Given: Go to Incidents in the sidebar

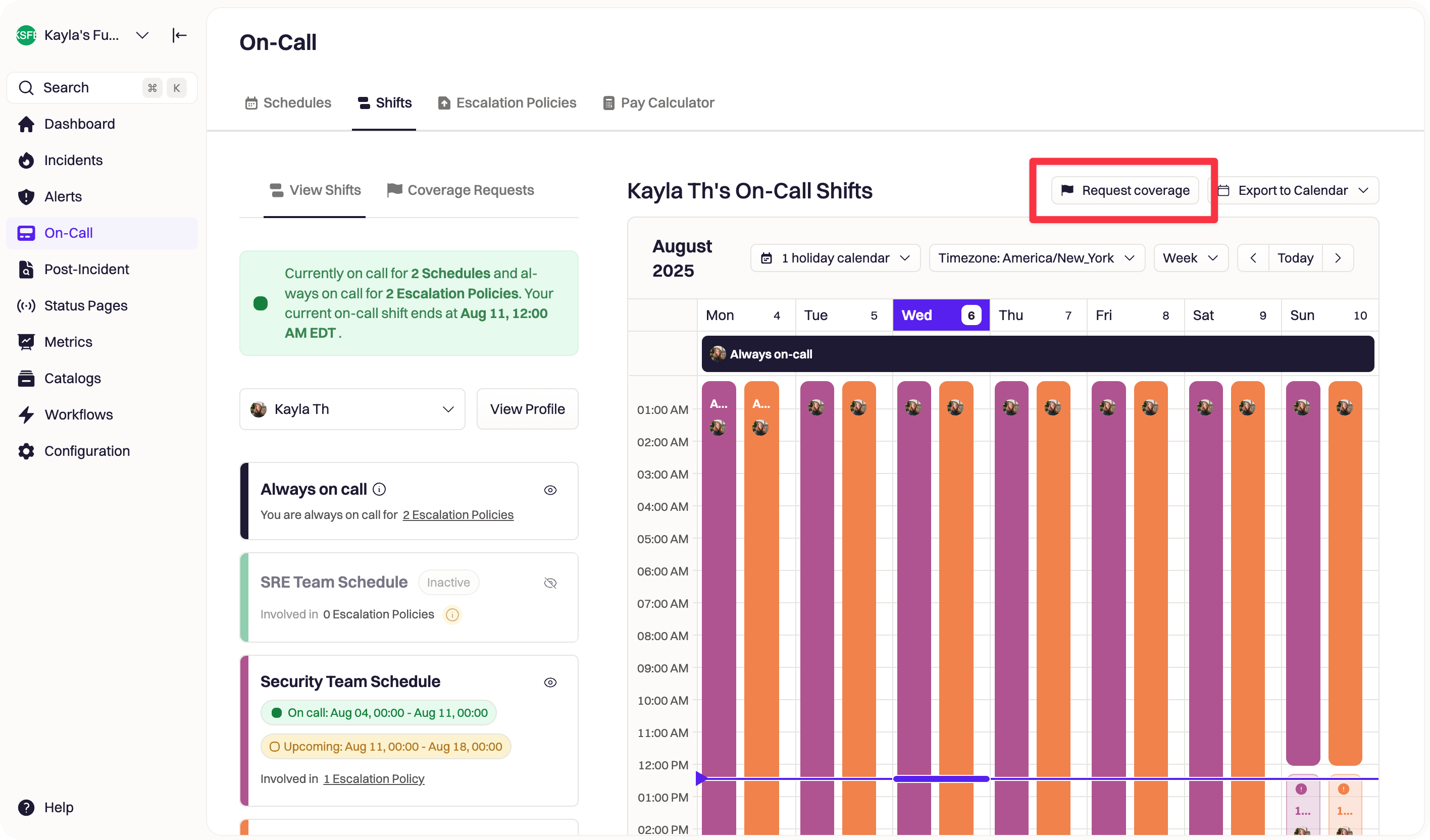Looking at the screenshot, I should click(102, 160).
